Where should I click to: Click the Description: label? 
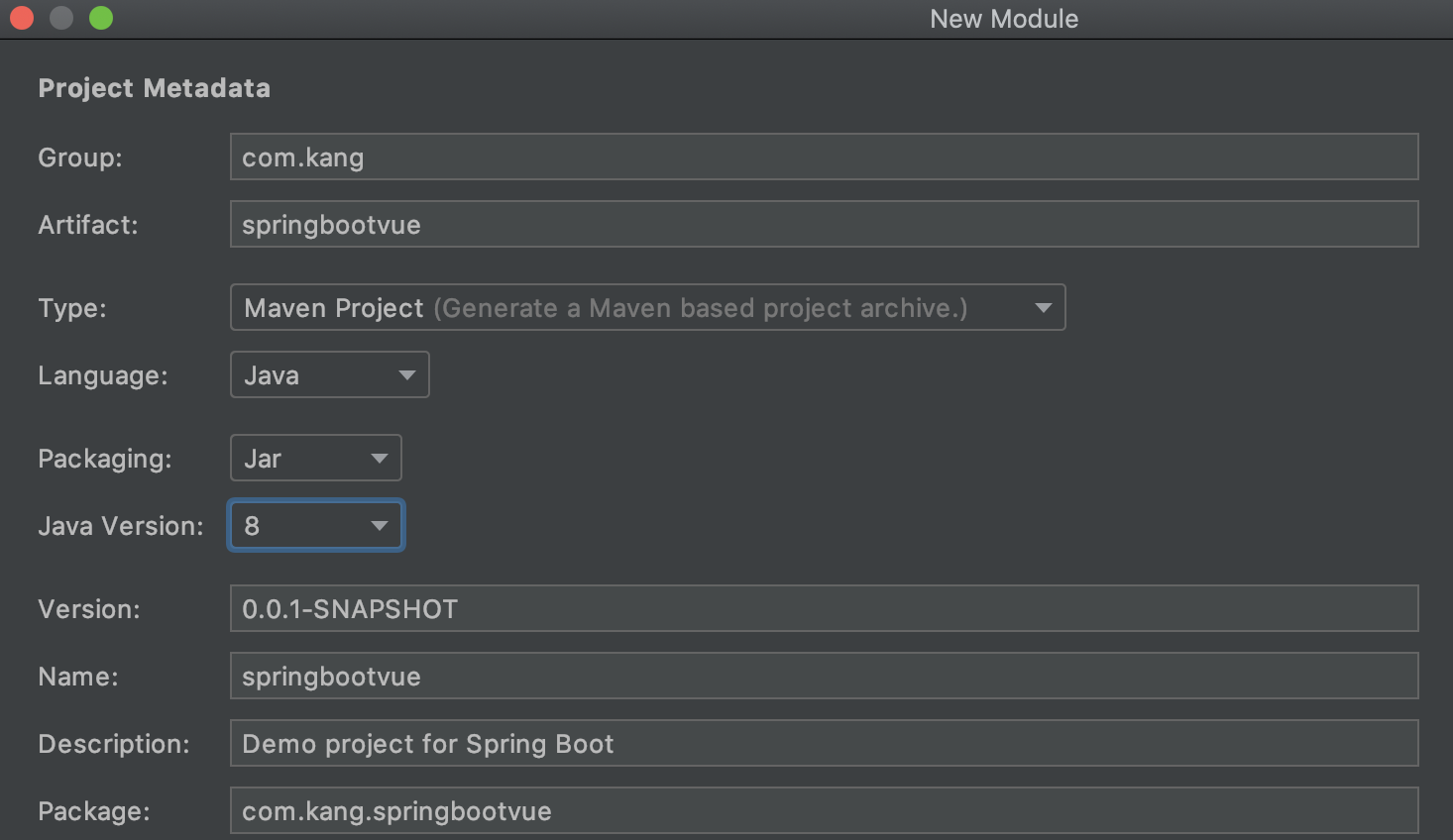113,744
